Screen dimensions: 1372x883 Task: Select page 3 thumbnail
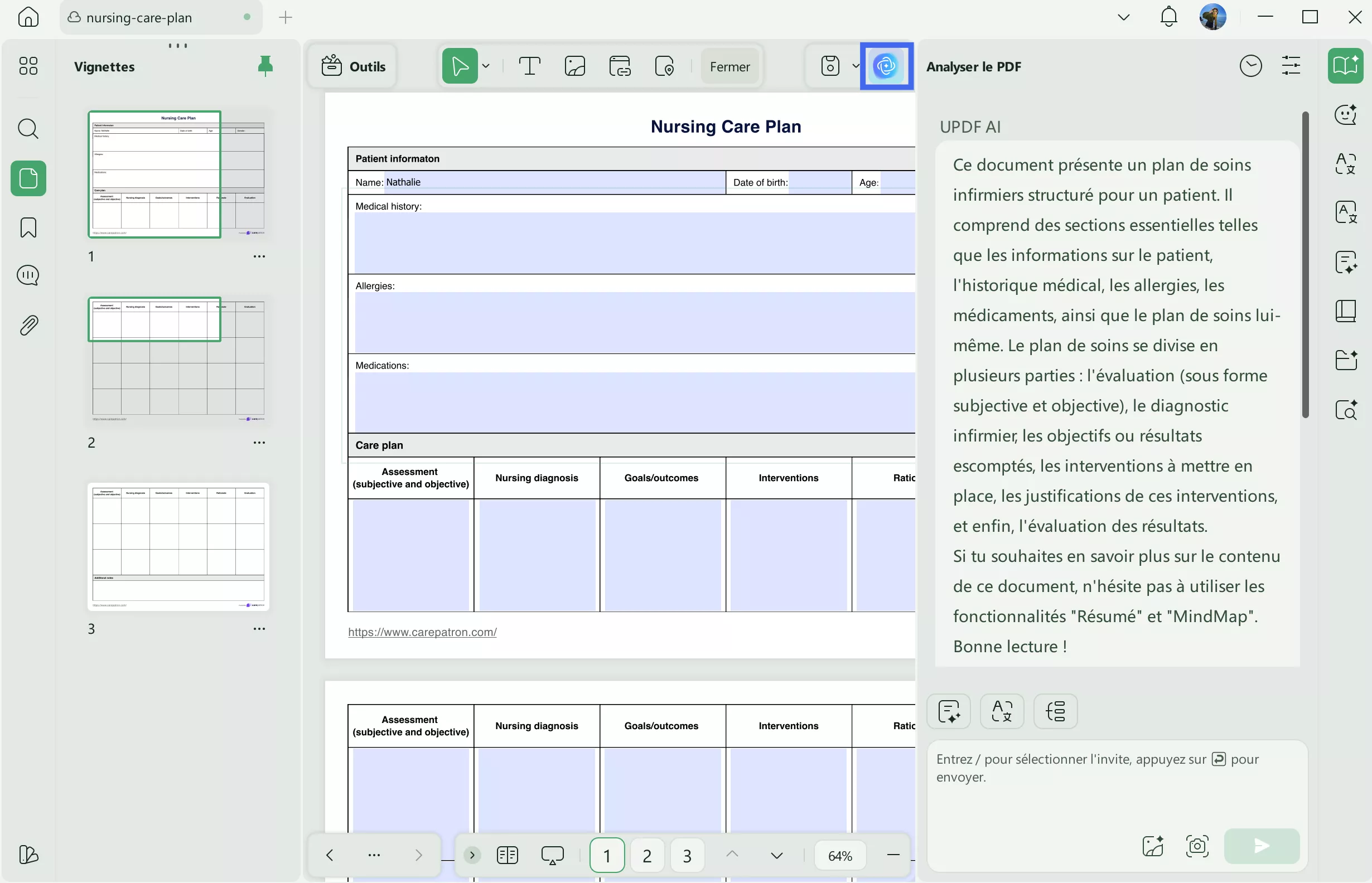point(178,546)
